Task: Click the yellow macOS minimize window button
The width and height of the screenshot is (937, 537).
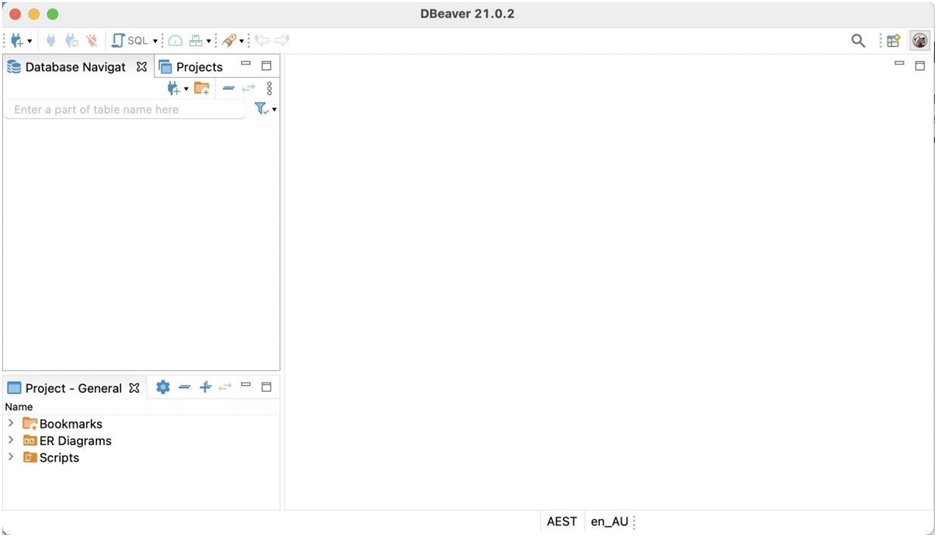Action: click(x=34, y=14)
